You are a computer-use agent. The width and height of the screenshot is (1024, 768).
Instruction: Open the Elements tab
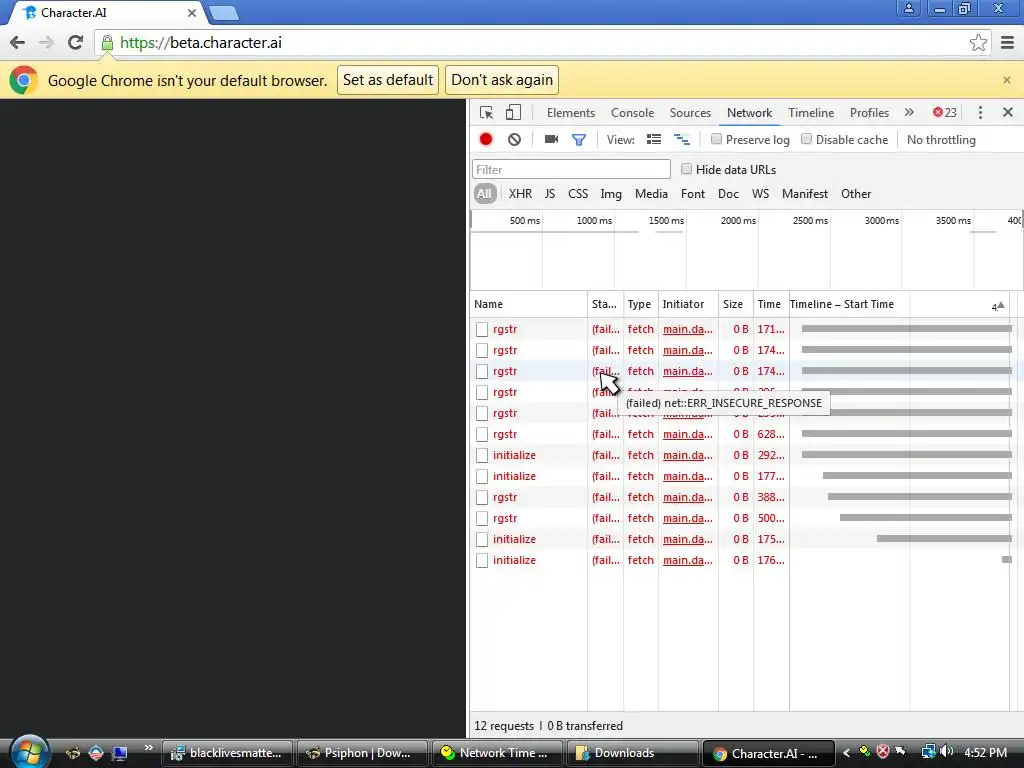(571, 113)
